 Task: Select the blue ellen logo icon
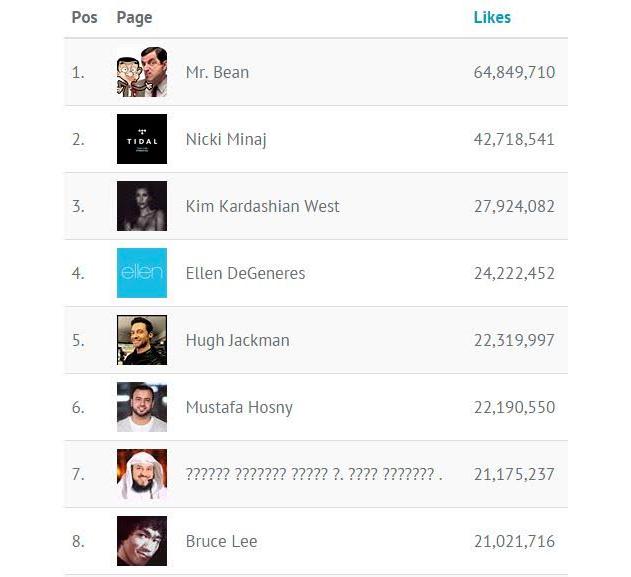[x=141, y=273]
